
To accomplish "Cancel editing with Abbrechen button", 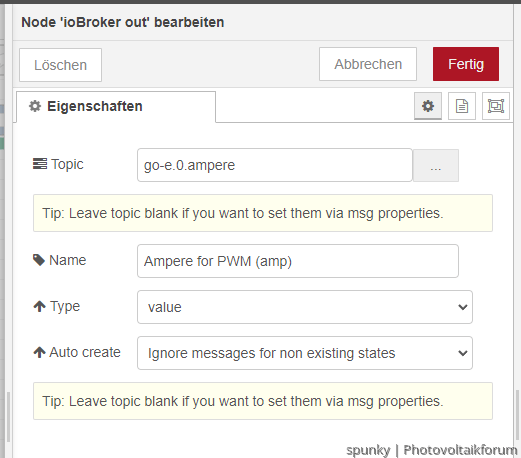I will pyautogui.click(x=368, y=64).
